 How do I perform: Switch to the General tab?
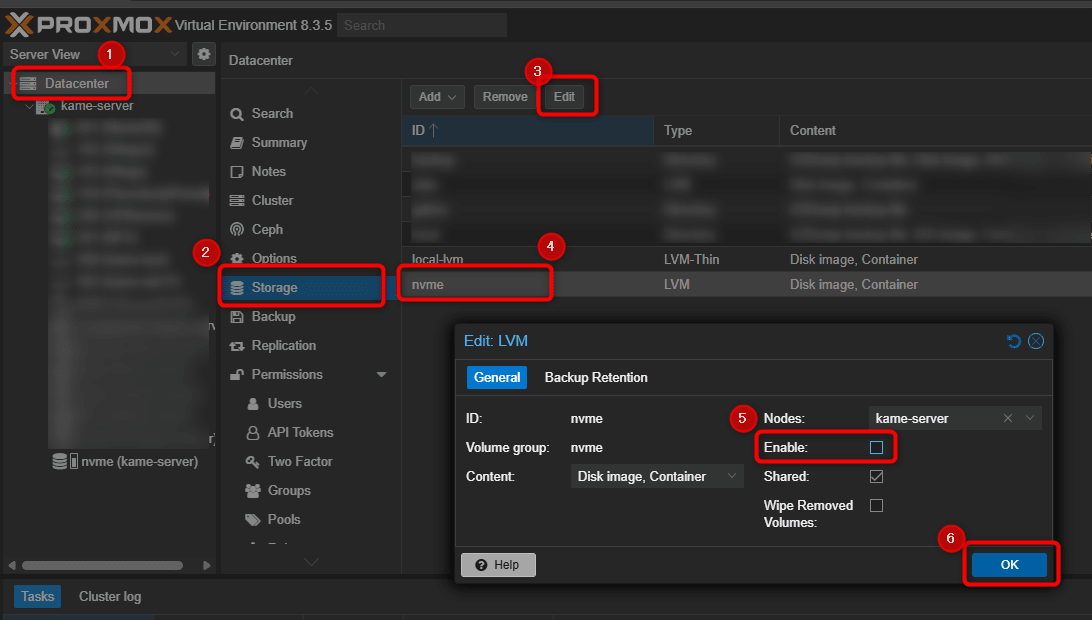click(x=497, y=378)
